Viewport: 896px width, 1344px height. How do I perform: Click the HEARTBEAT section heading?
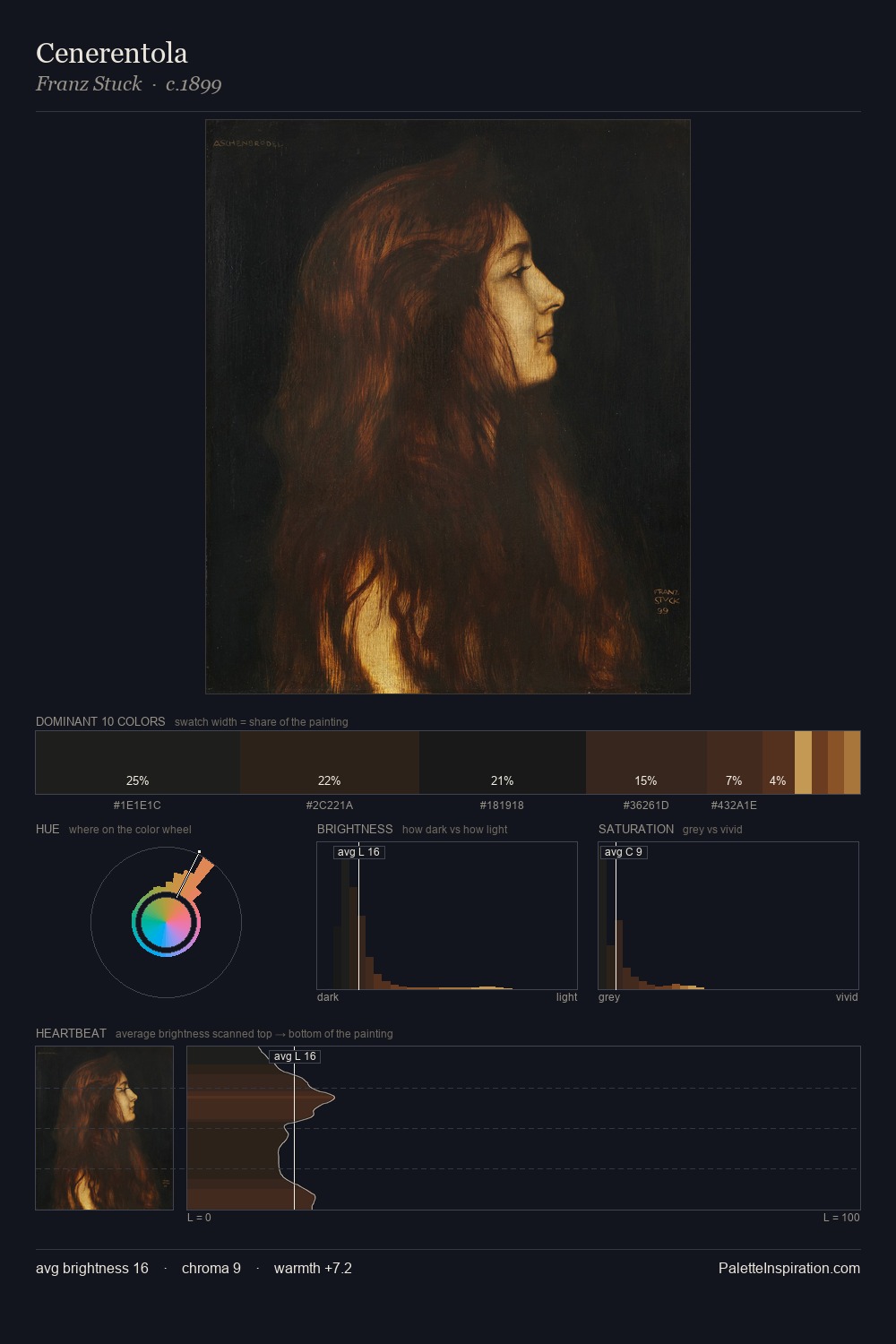71,1034
